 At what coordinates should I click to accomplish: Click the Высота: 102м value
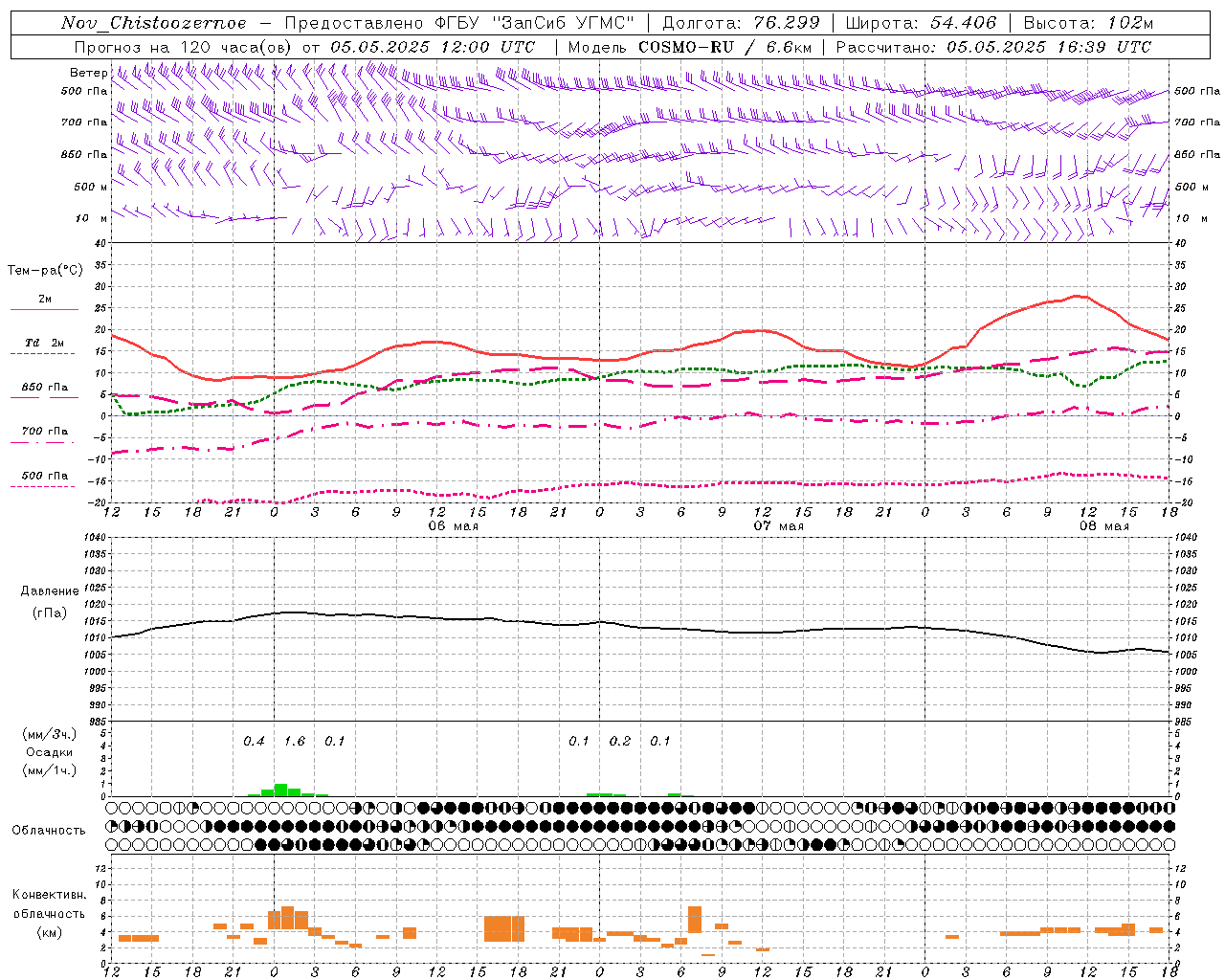[1088, 23]
